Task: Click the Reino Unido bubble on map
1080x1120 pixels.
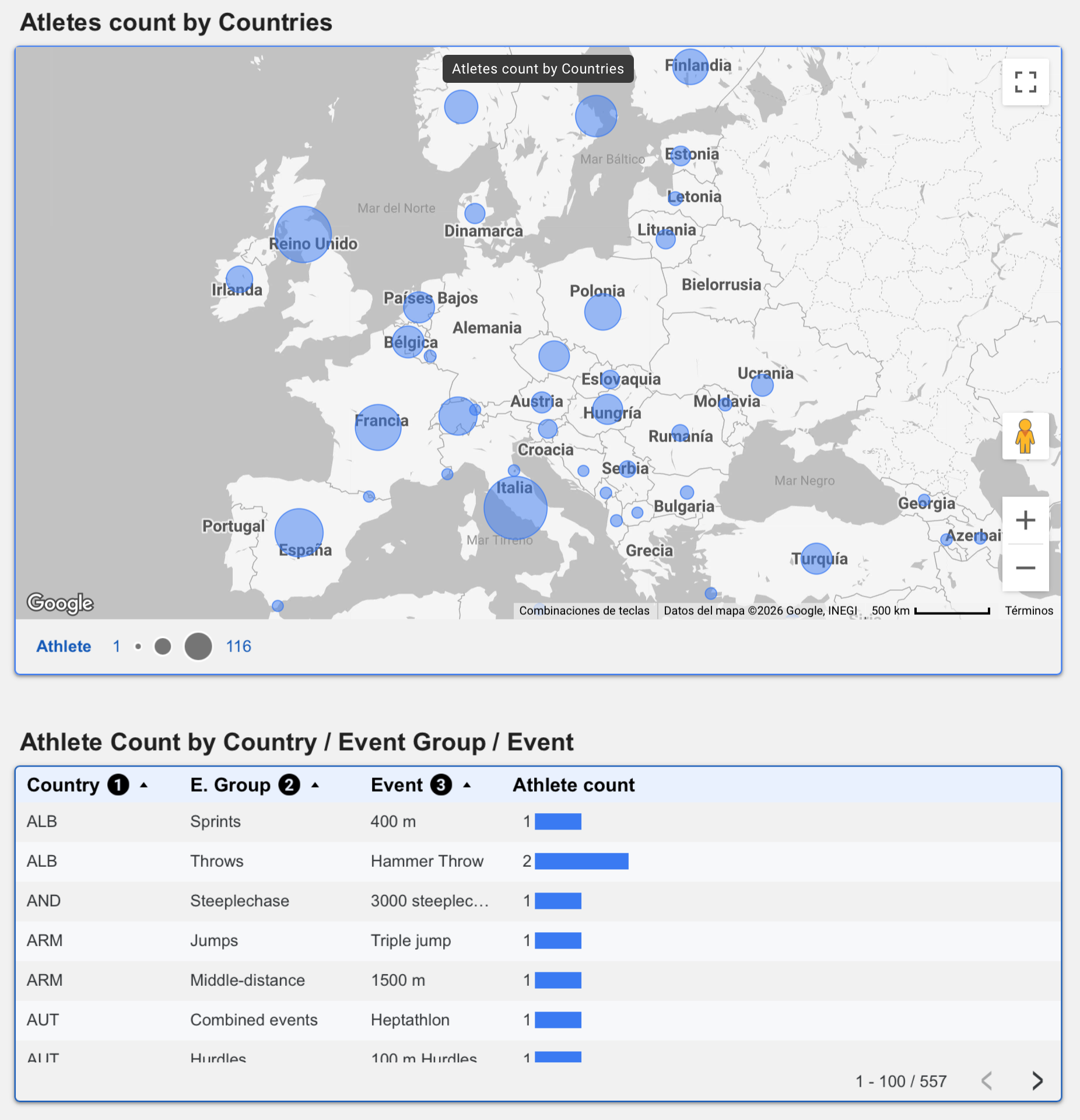Action: (303, 235)
